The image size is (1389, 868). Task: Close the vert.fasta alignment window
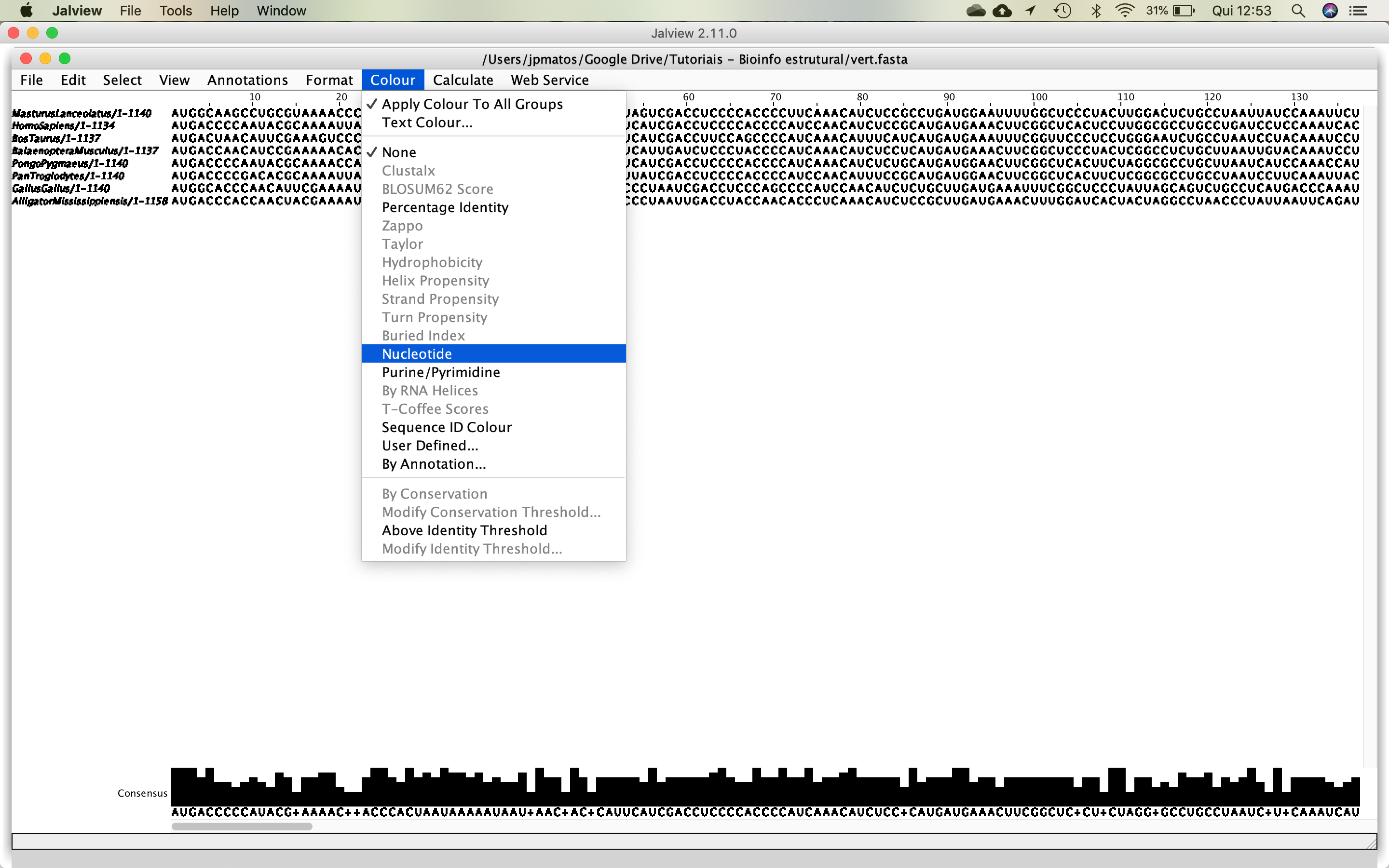(26, 58)
